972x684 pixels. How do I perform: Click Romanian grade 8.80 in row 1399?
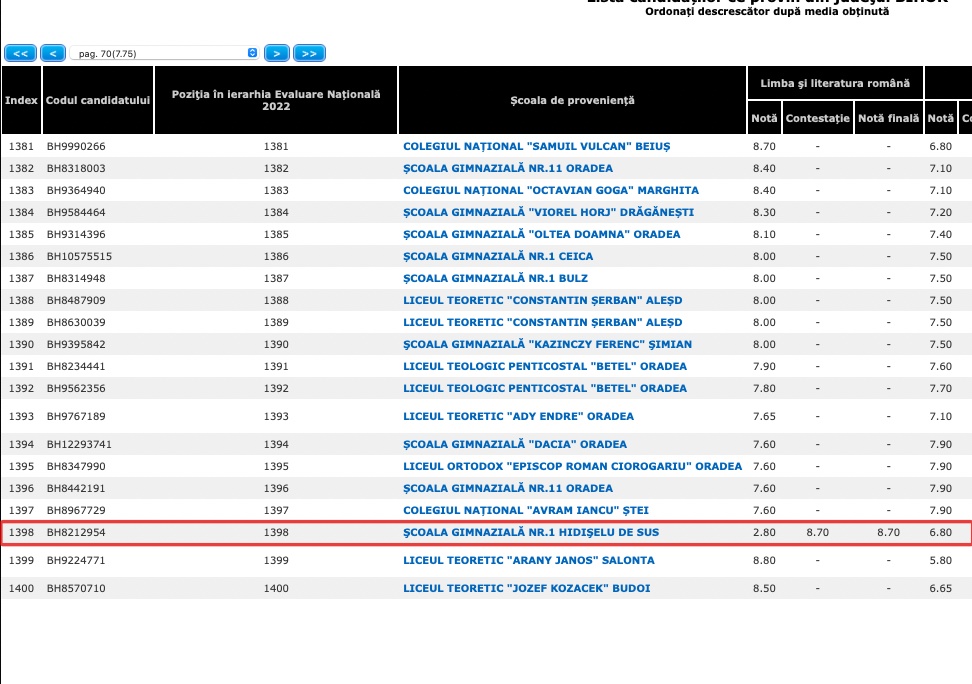click(764, 560)
